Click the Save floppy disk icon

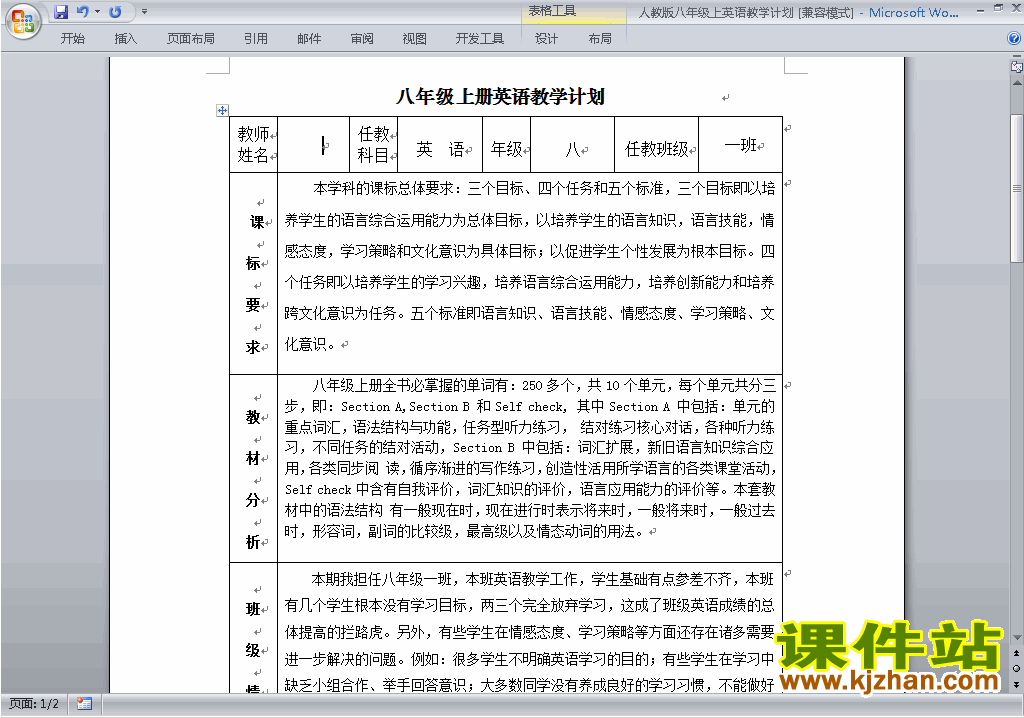coord(61,12)
